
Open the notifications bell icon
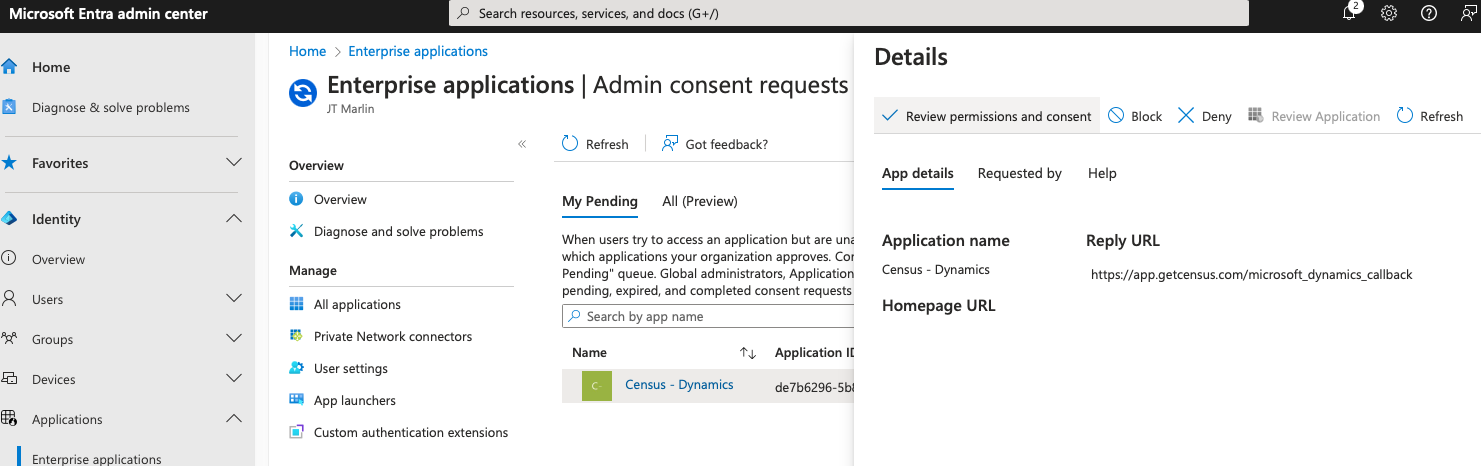point(1350,13)
